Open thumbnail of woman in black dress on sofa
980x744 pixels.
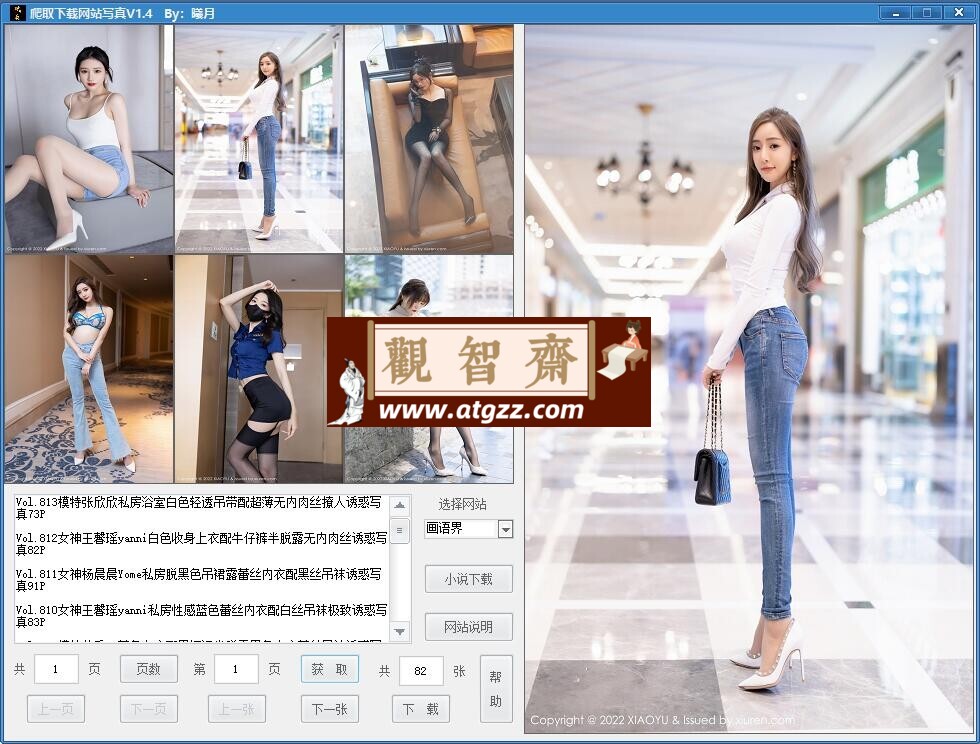429,139
